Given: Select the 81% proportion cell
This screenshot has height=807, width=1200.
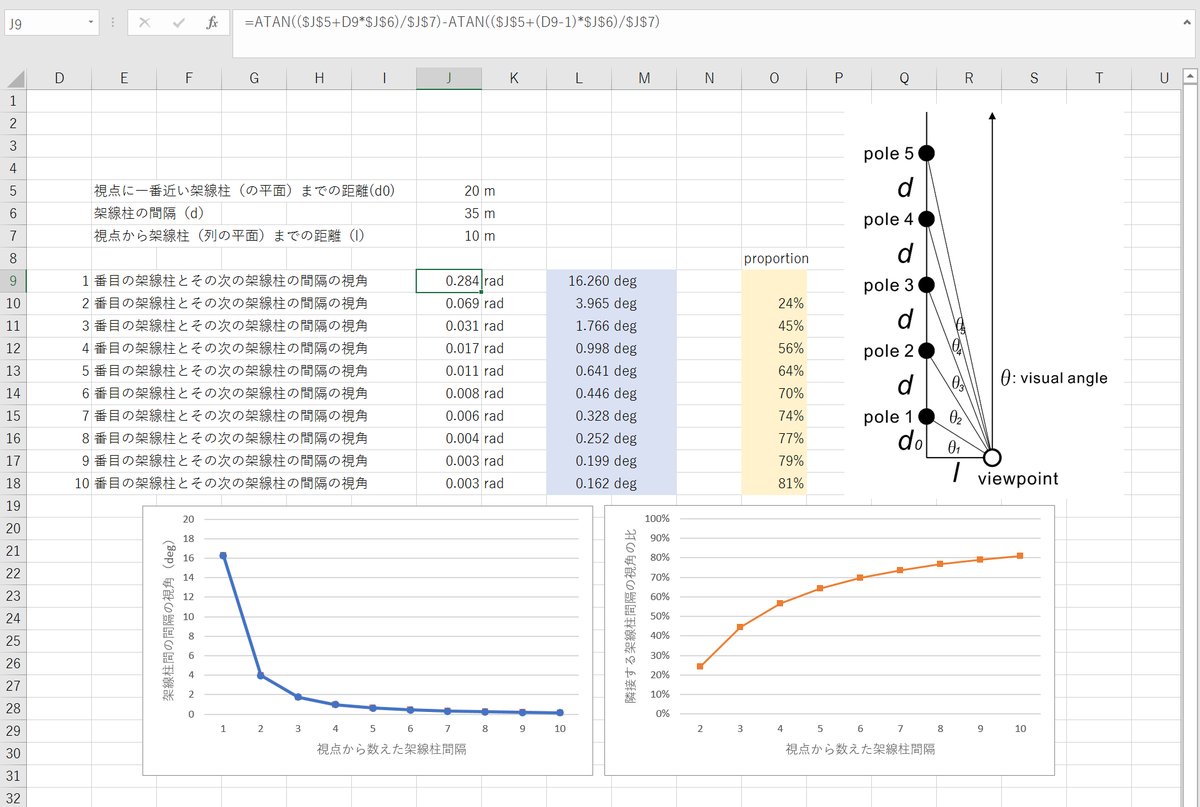Looking at the screenshot, I should [x=774, y=483].
